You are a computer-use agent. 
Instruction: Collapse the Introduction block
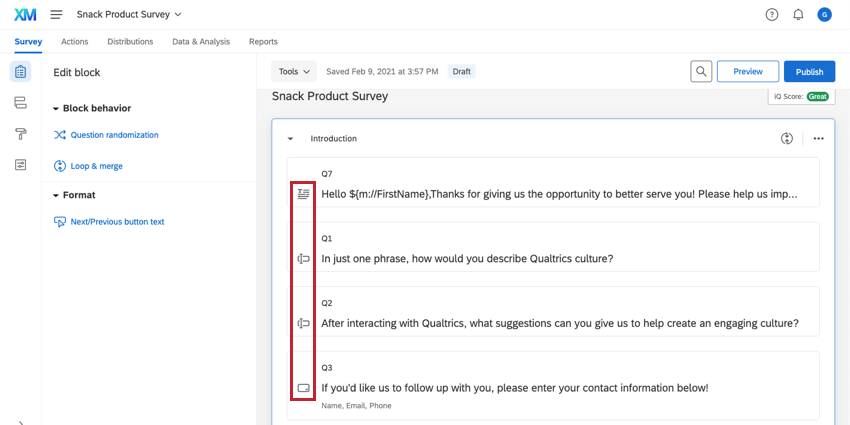click(x=290, y=139)
